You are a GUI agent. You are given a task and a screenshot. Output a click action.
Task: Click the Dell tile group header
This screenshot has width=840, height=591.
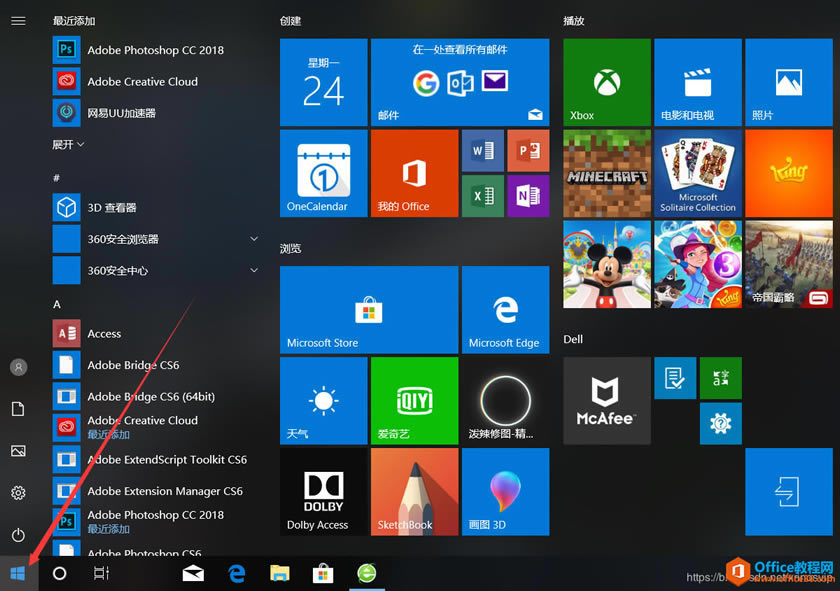tap(573, 339)
